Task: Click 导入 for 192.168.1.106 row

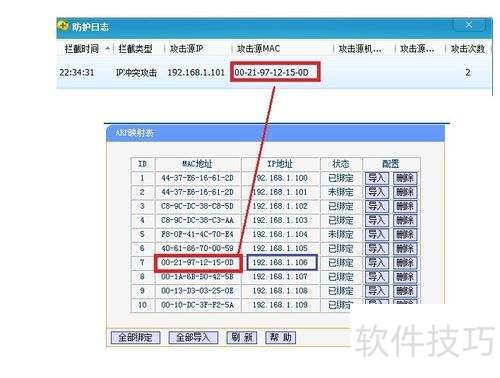Action: click(x=377, y=263)
